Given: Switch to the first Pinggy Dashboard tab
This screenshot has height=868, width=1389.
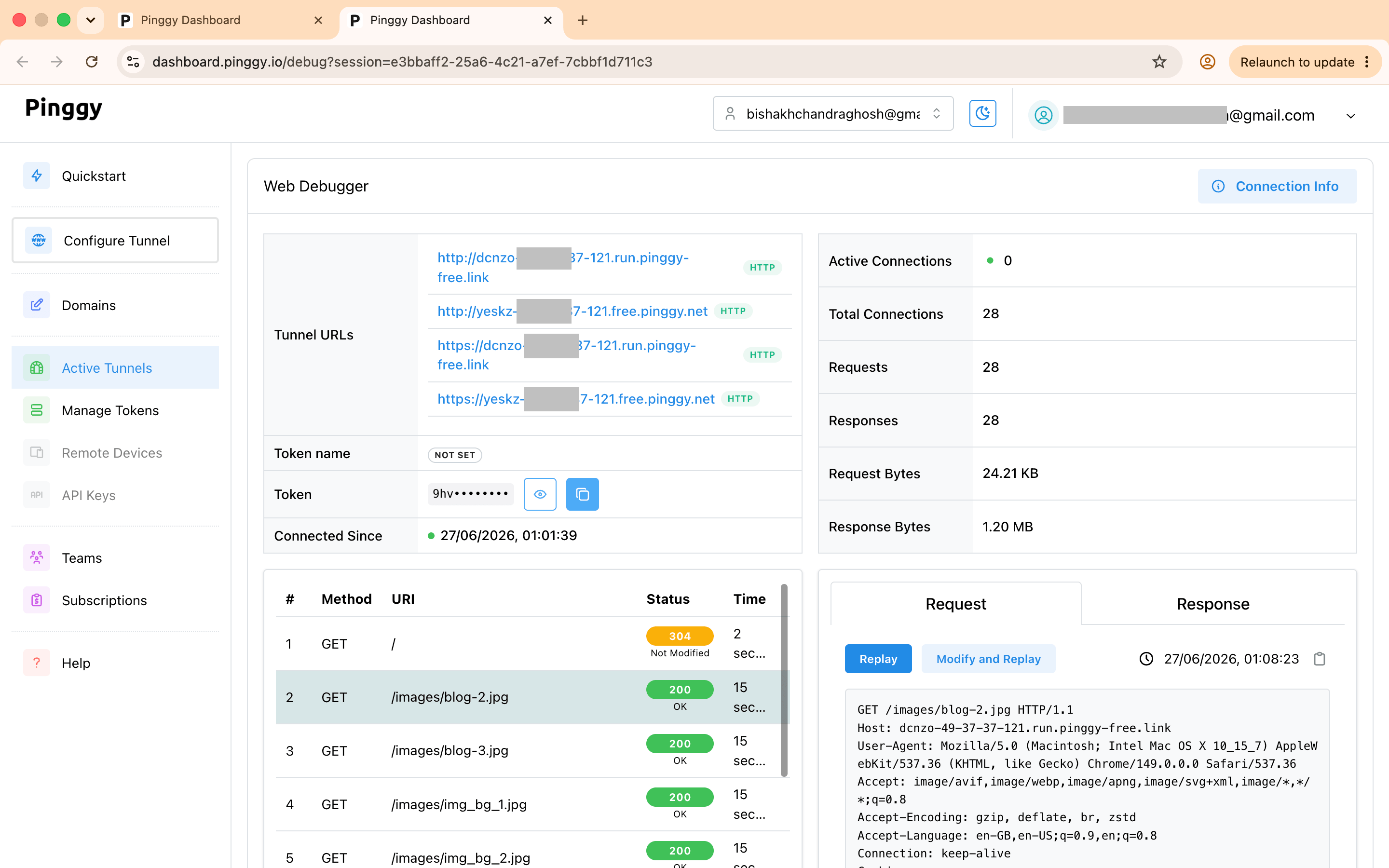Looking at the screenshot, I should click(x=221, y=20).
